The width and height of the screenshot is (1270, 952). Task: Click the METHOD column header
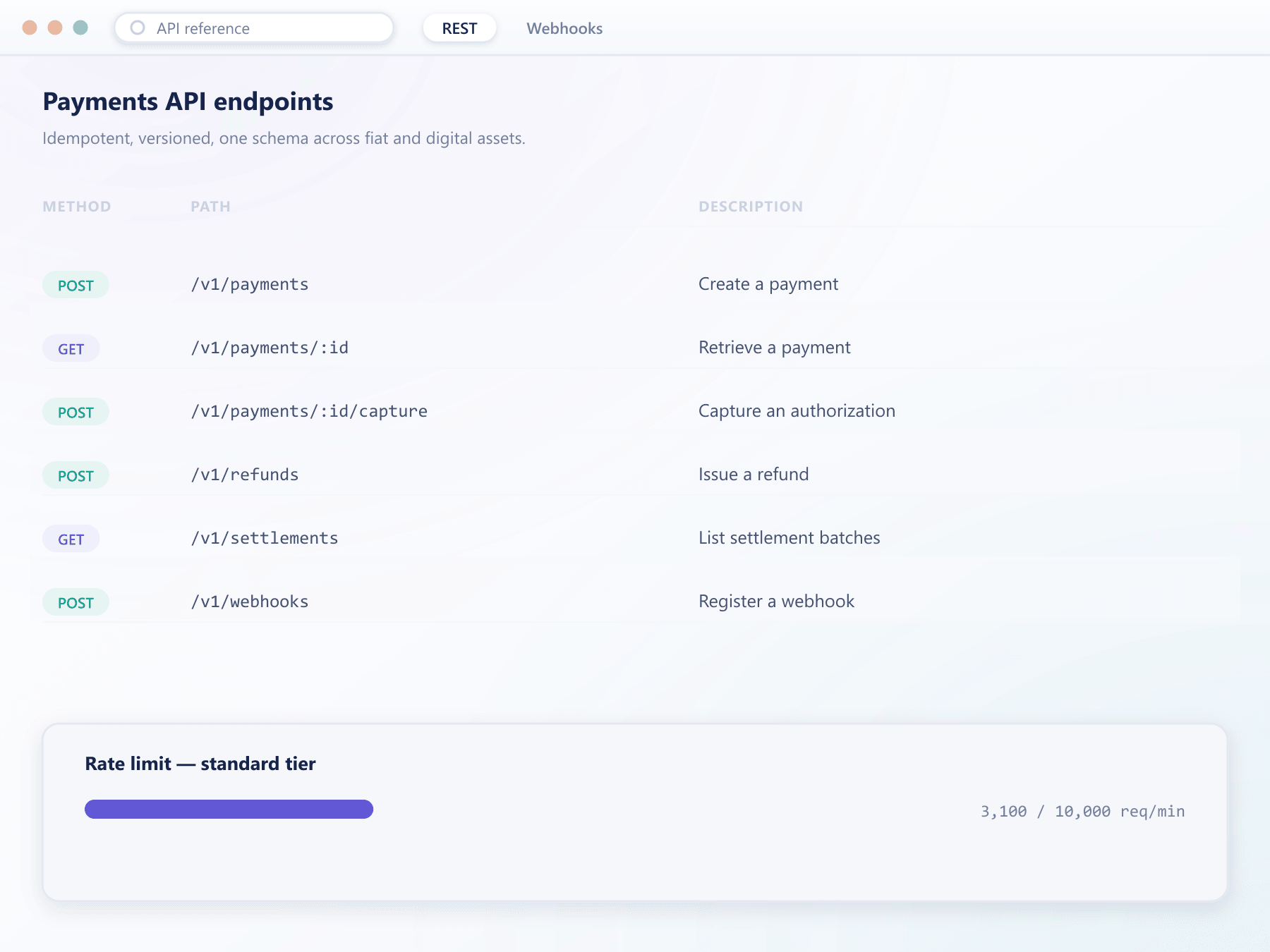click(x=77, y=207)
